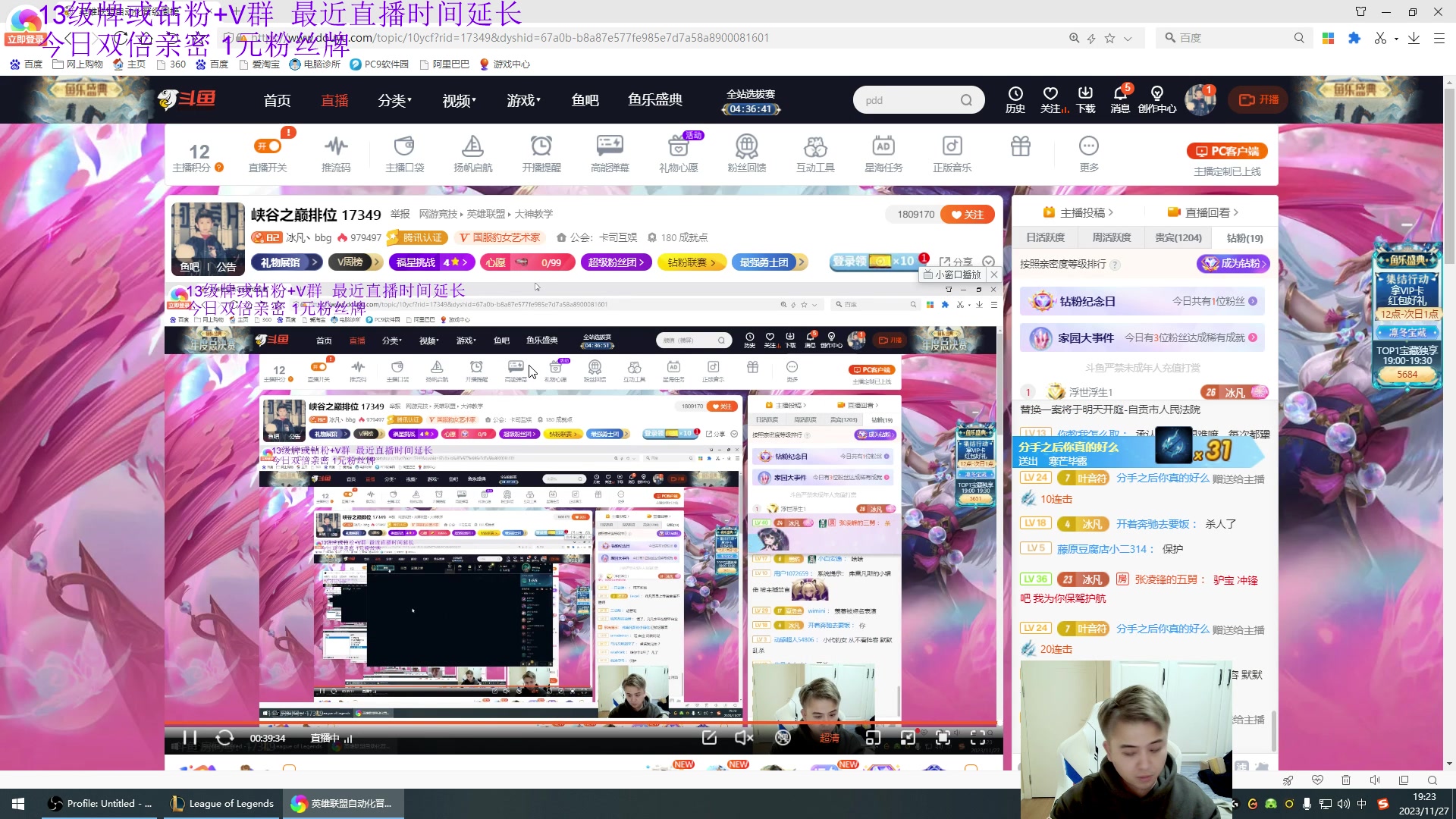Click the gift box icon in toolbar
This screenshot has width=1456, height=819.
(1021, 146)
